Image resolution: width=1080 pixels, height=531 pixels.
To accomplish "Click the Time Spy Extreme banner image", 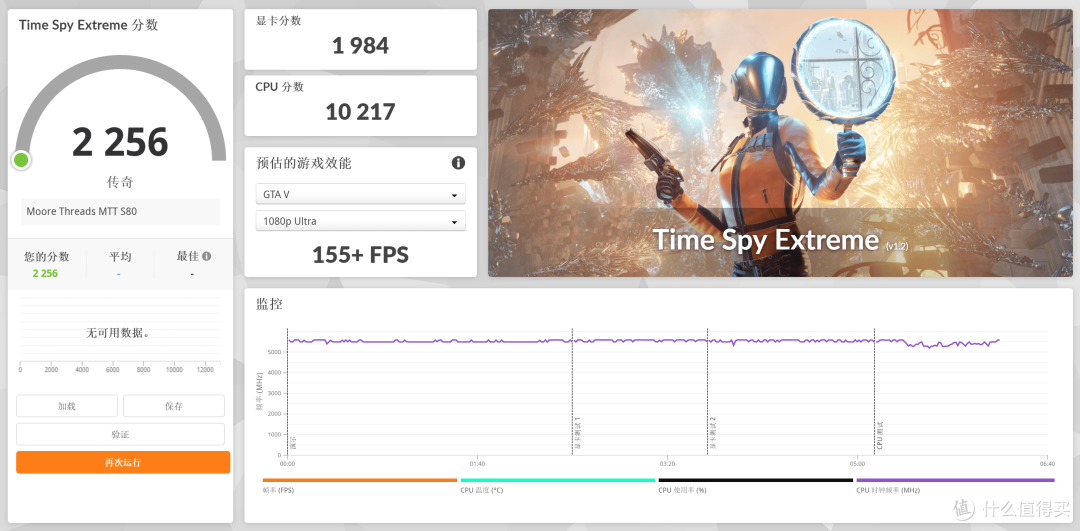I will pos(780,143).
